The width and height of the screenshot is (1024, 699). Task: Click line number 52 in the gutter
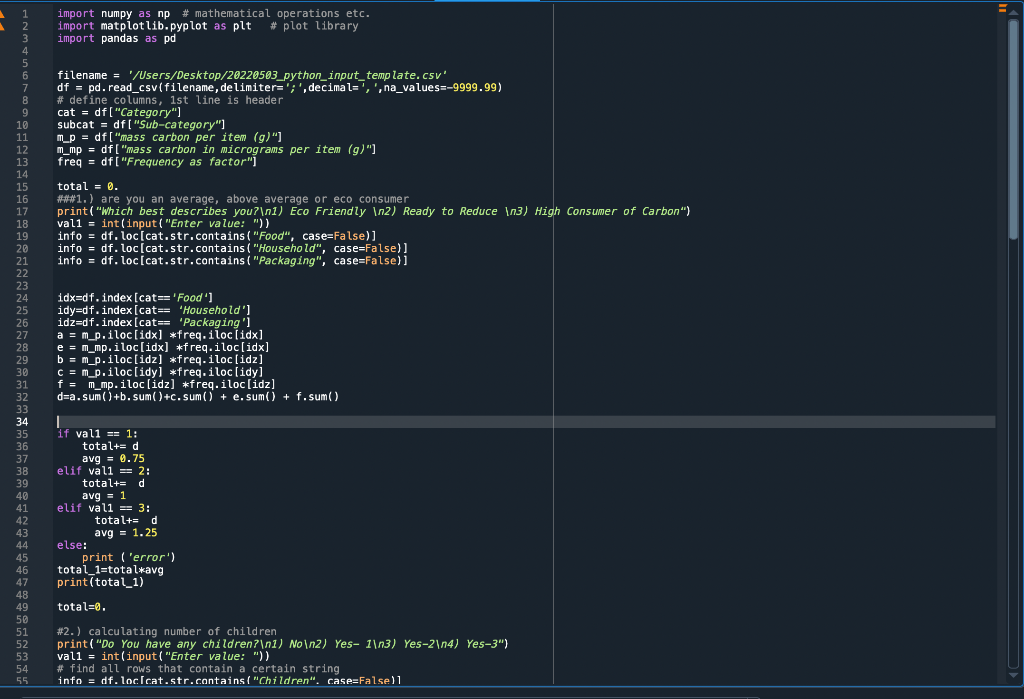point(22,644)
